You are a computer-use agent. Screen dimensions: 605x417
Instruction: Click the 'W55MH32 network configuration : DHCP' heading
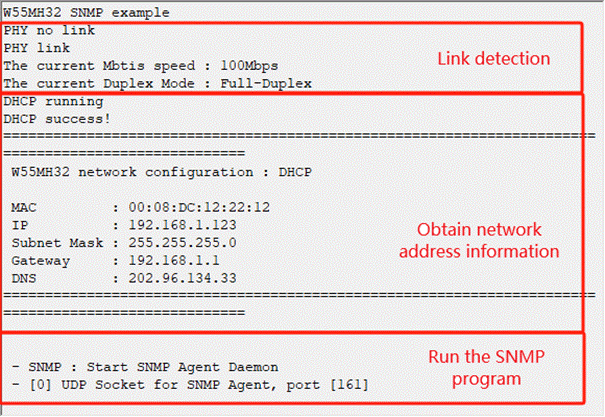tap(162, 172)
